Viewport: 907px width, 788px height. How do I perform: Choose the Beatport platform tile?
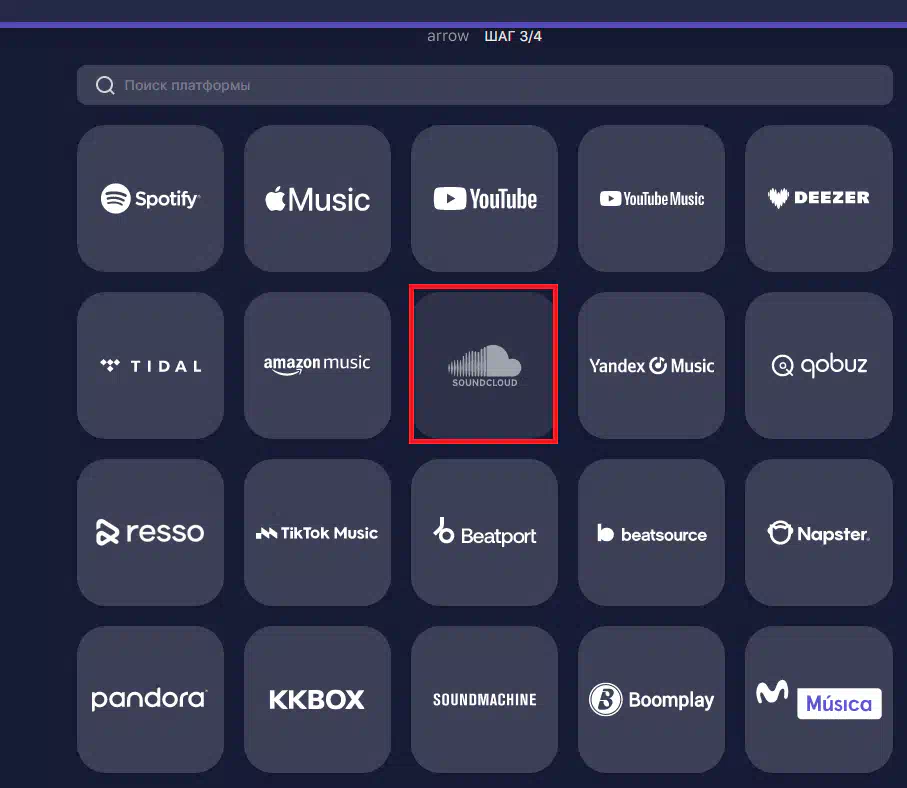[485, 533]
